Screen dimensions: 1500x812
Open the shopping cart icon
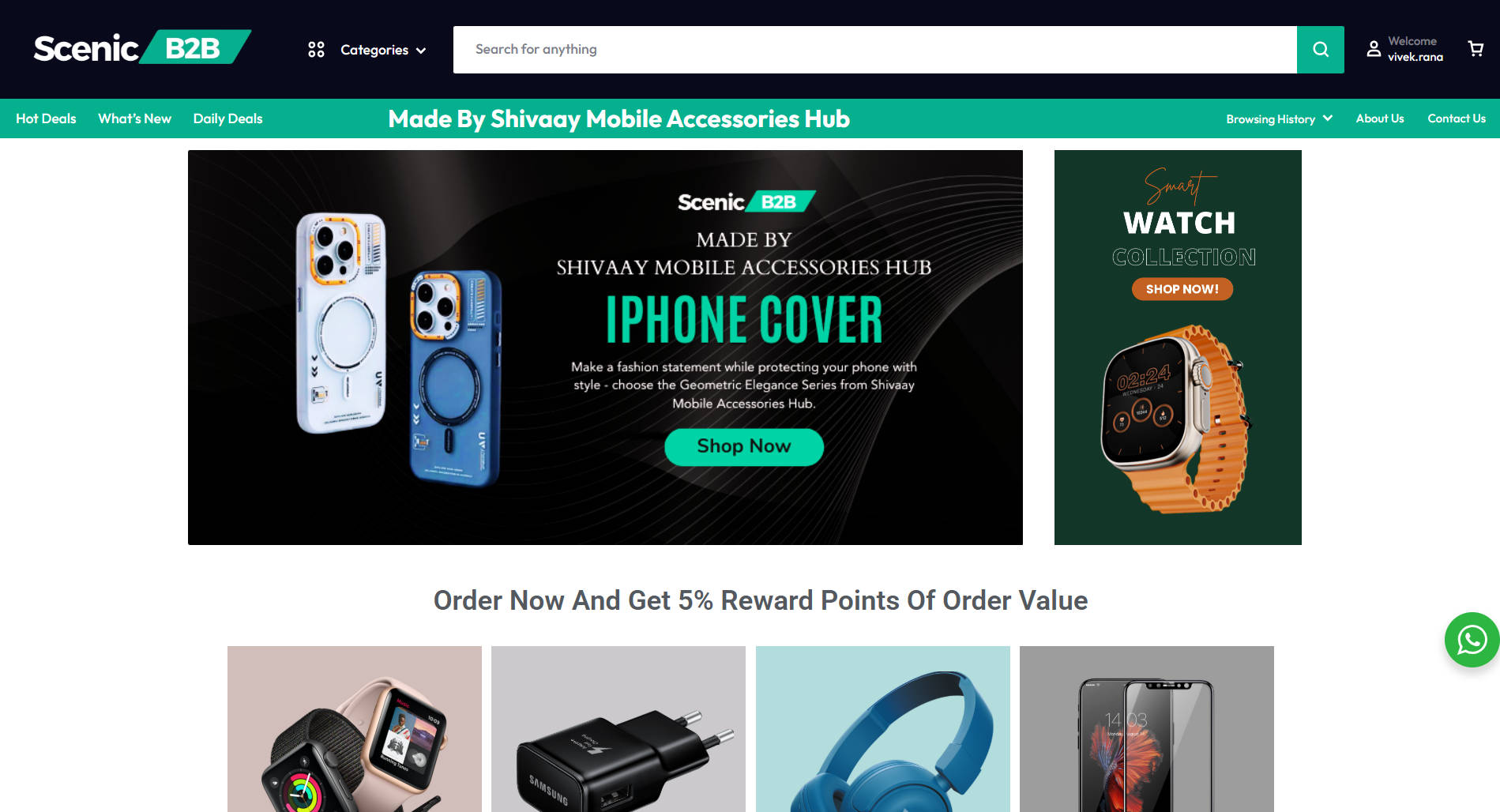coord(1476,49)
